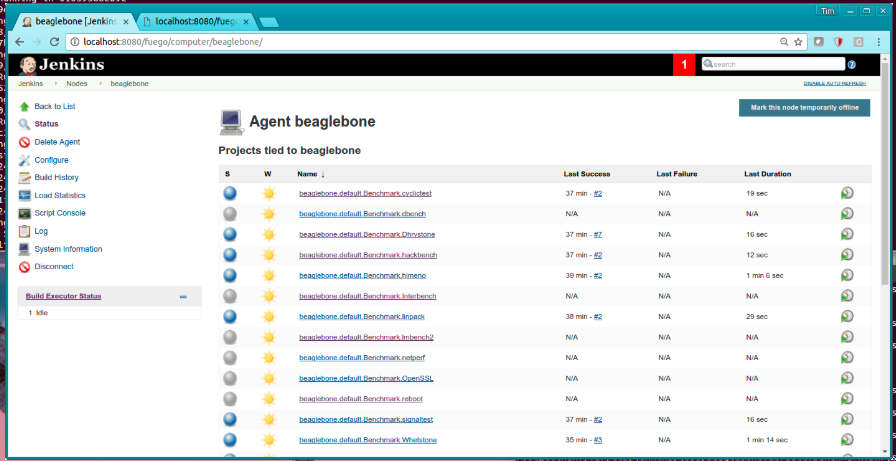
Task: Open the Build Executor Status link
Action: coord(63,296)
